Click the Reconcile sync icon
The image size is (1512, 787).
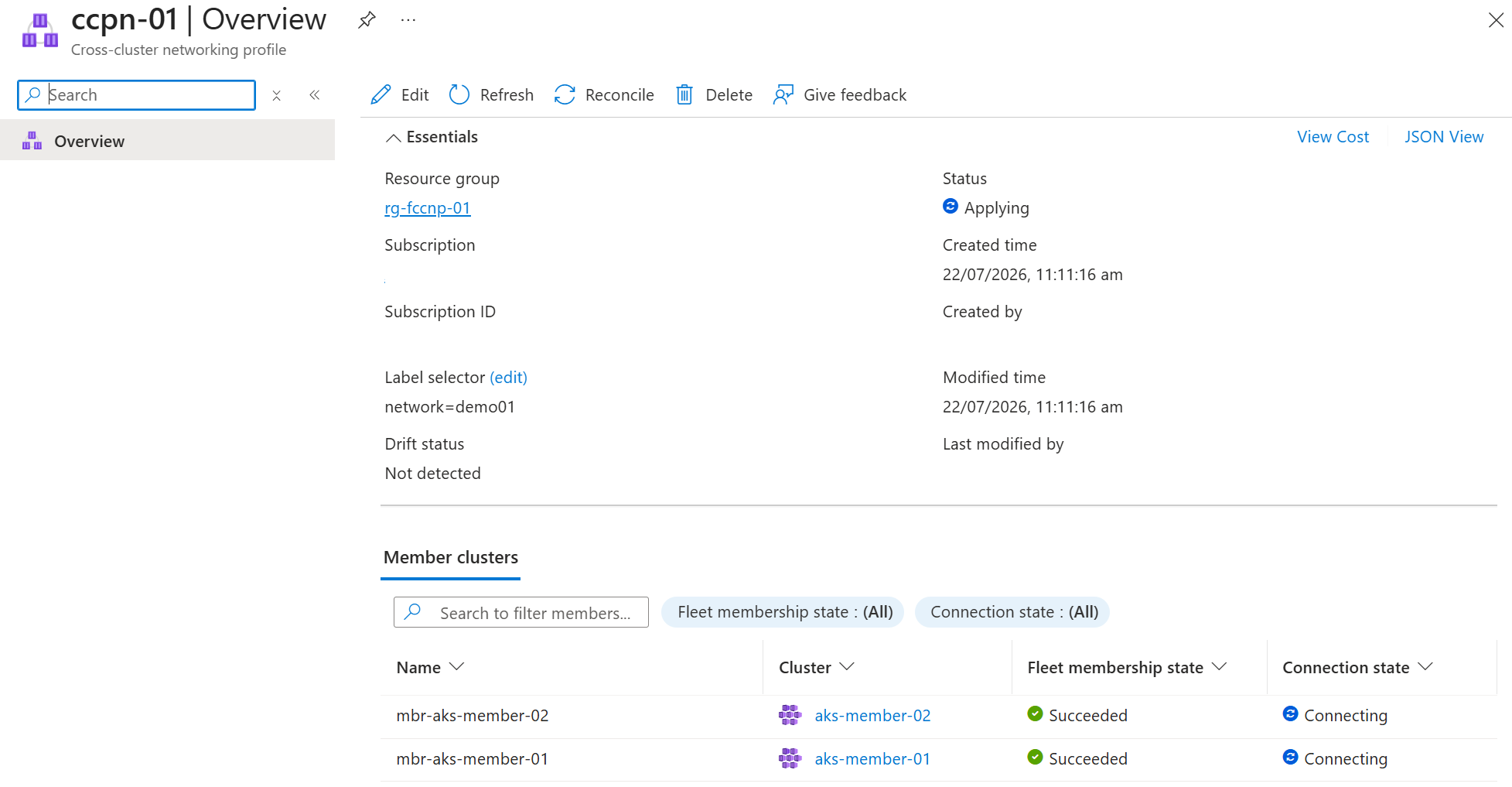click(565, 94)
